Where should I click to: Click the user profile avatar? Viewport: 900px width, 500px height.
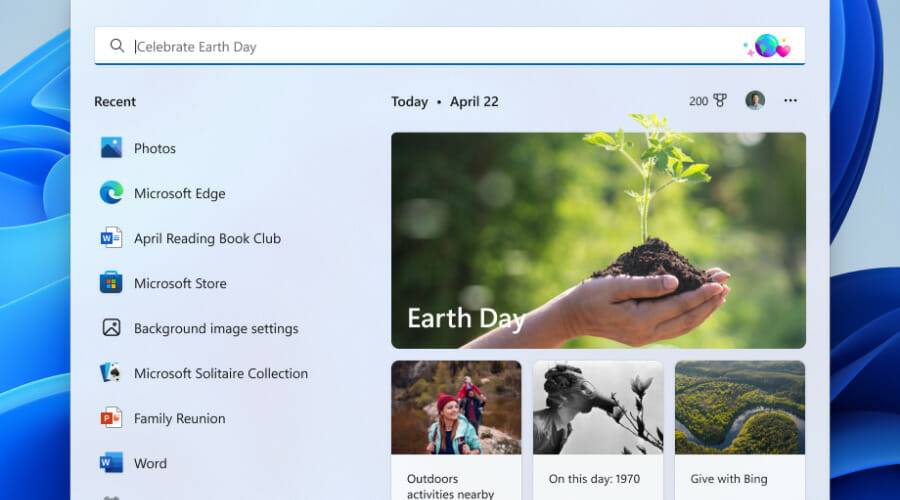click(755, 101)
